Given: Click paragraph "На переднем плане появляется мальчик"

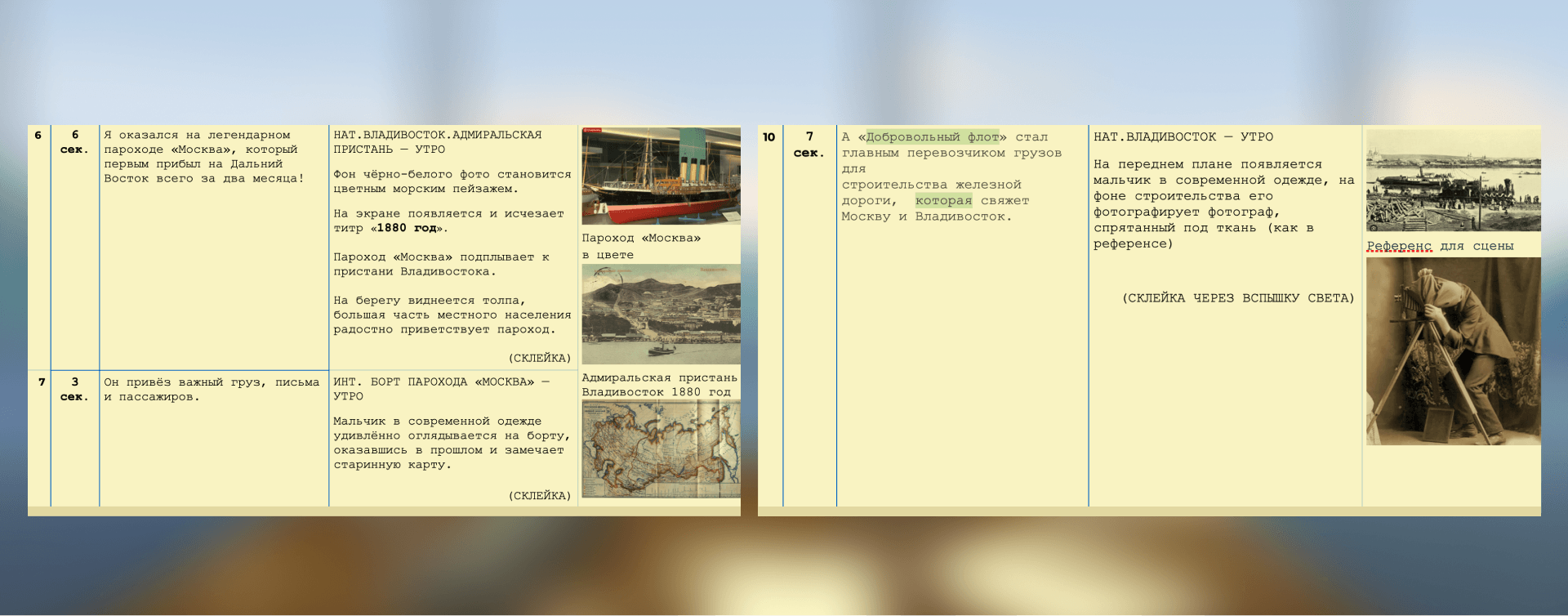Looking at the screenshot, I should tap(1224, 204).
